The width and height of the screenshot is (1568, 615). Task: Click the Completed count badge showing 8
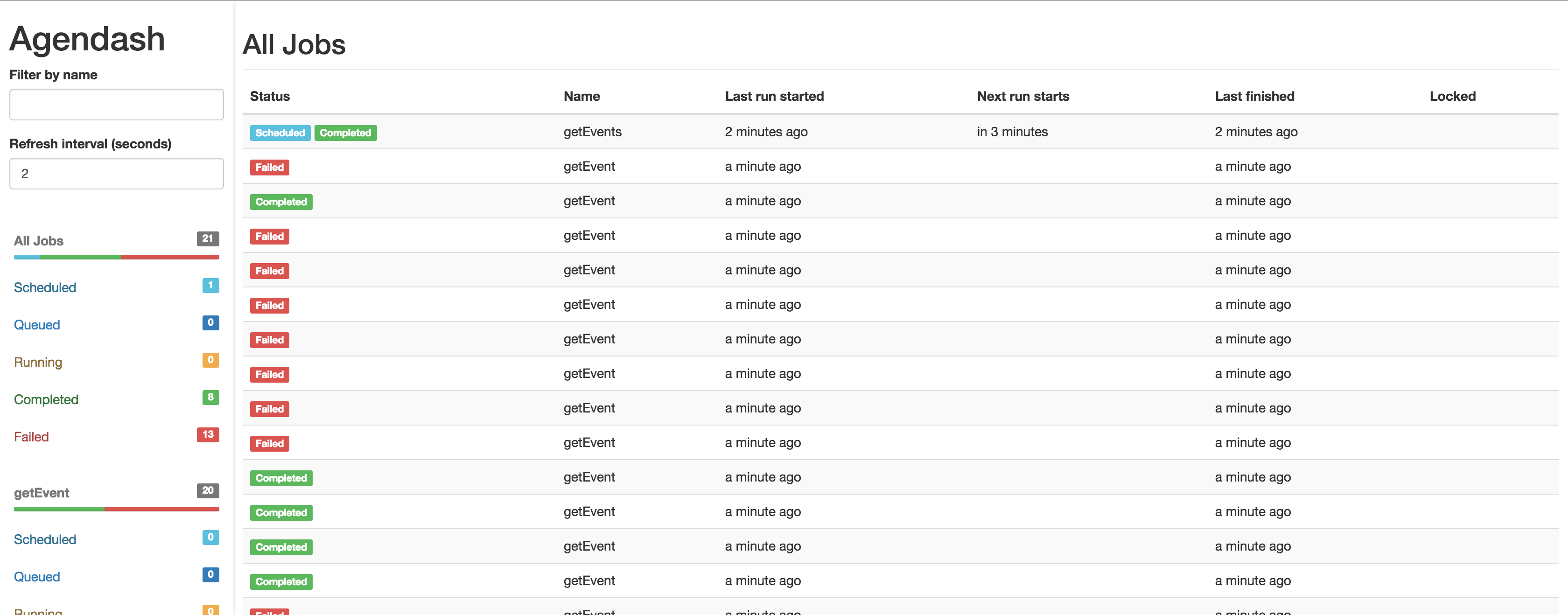[x=210, y=398]
